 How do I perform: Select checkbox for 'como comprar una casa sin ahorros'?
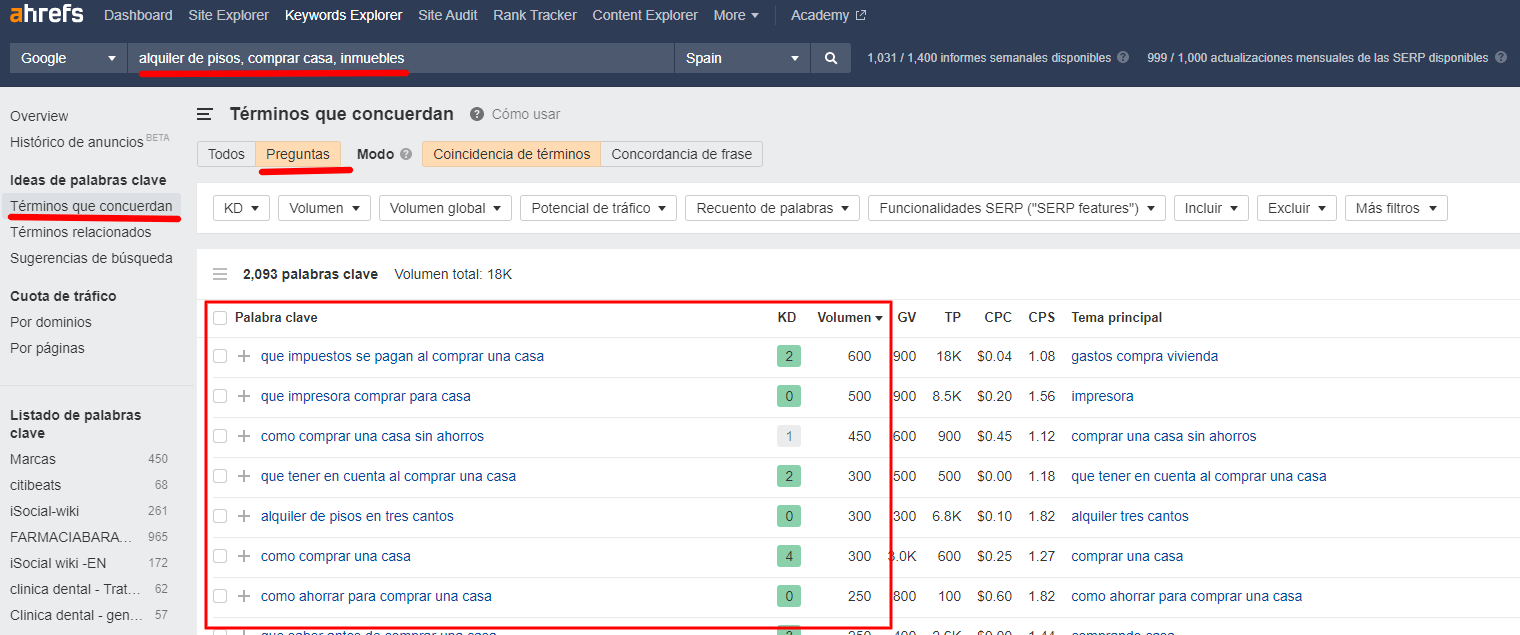coord(220,436)
